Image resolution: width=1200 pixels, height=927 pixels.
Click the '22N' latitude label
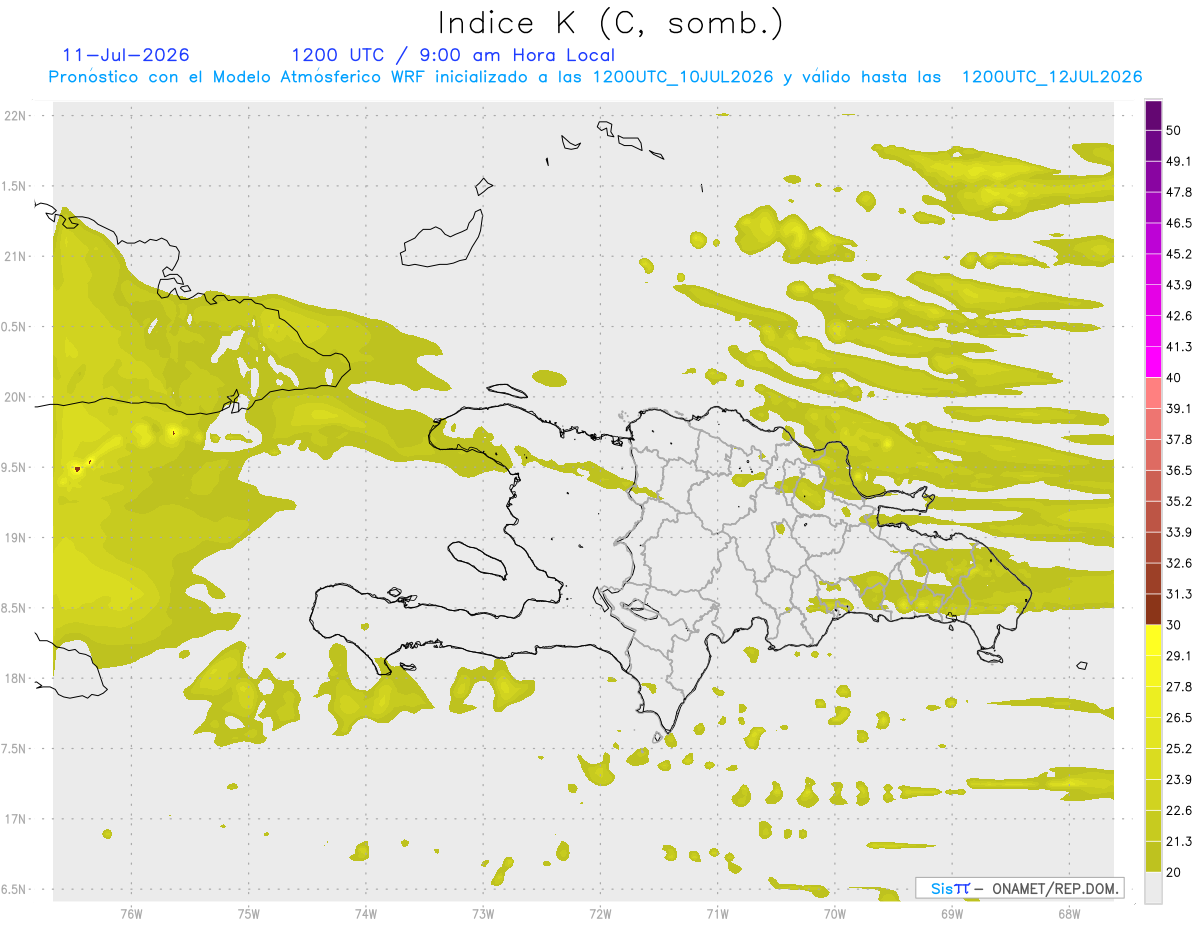[17, 116]
